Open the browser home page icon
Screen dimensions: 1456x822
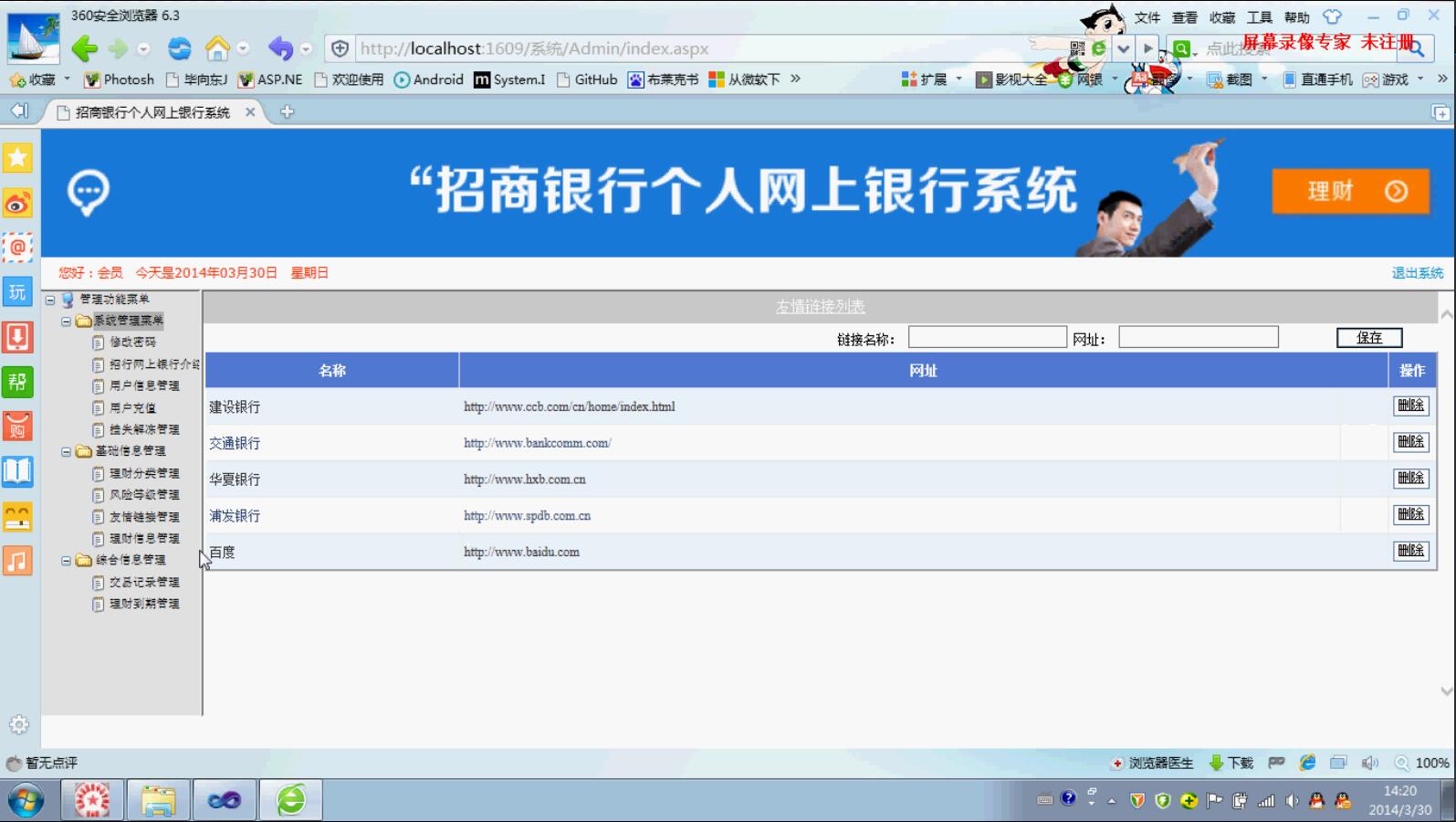217,47
